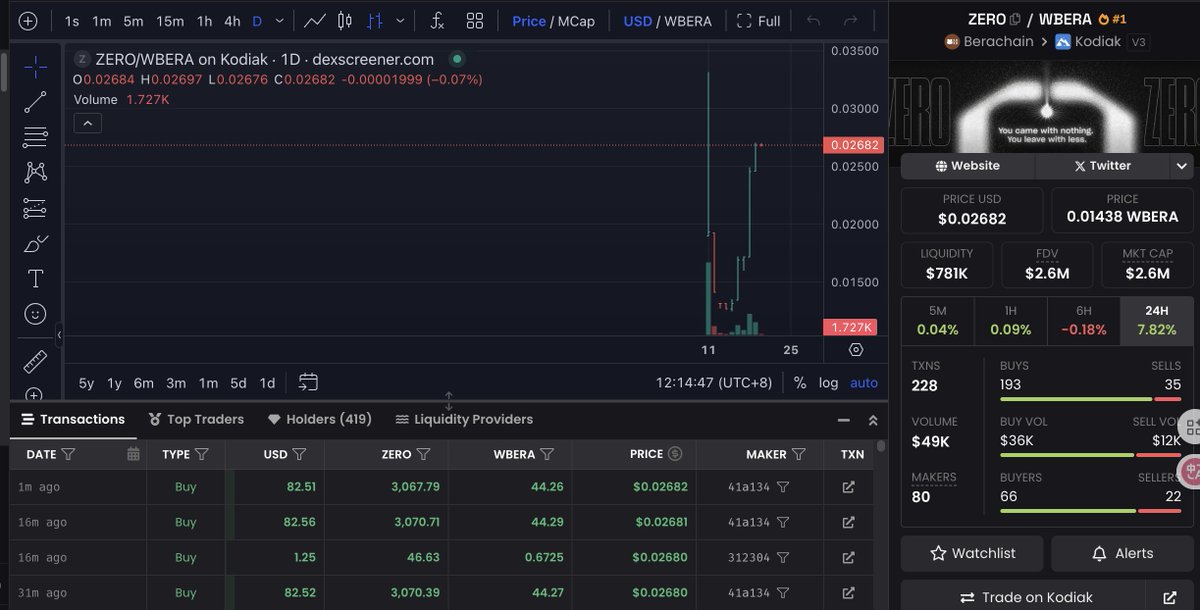Switch to the Top Traders tab
1200x610 pixels.
pyautogui.click(x=196, y=419)
